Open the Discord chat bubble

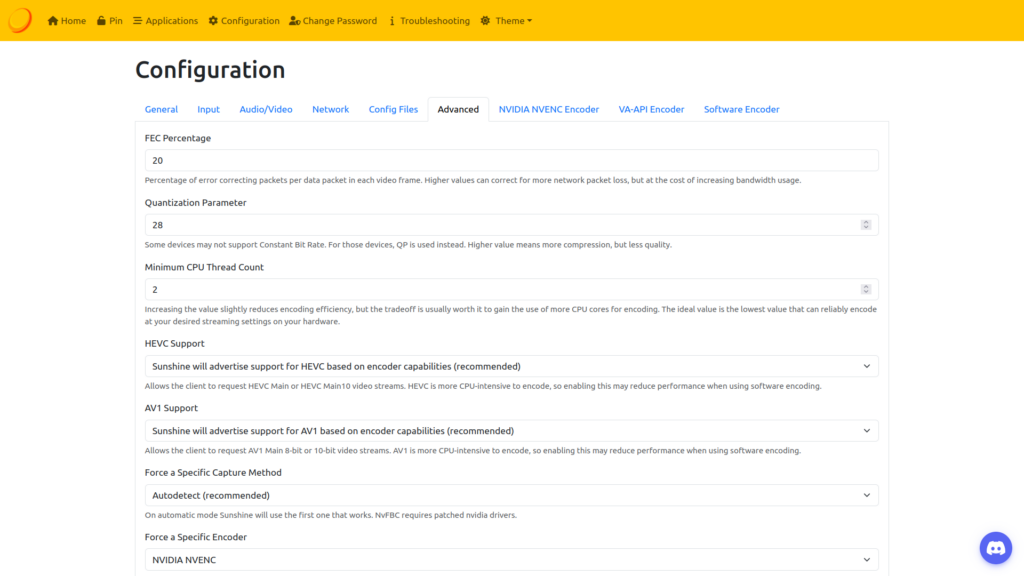pos(995,548)
